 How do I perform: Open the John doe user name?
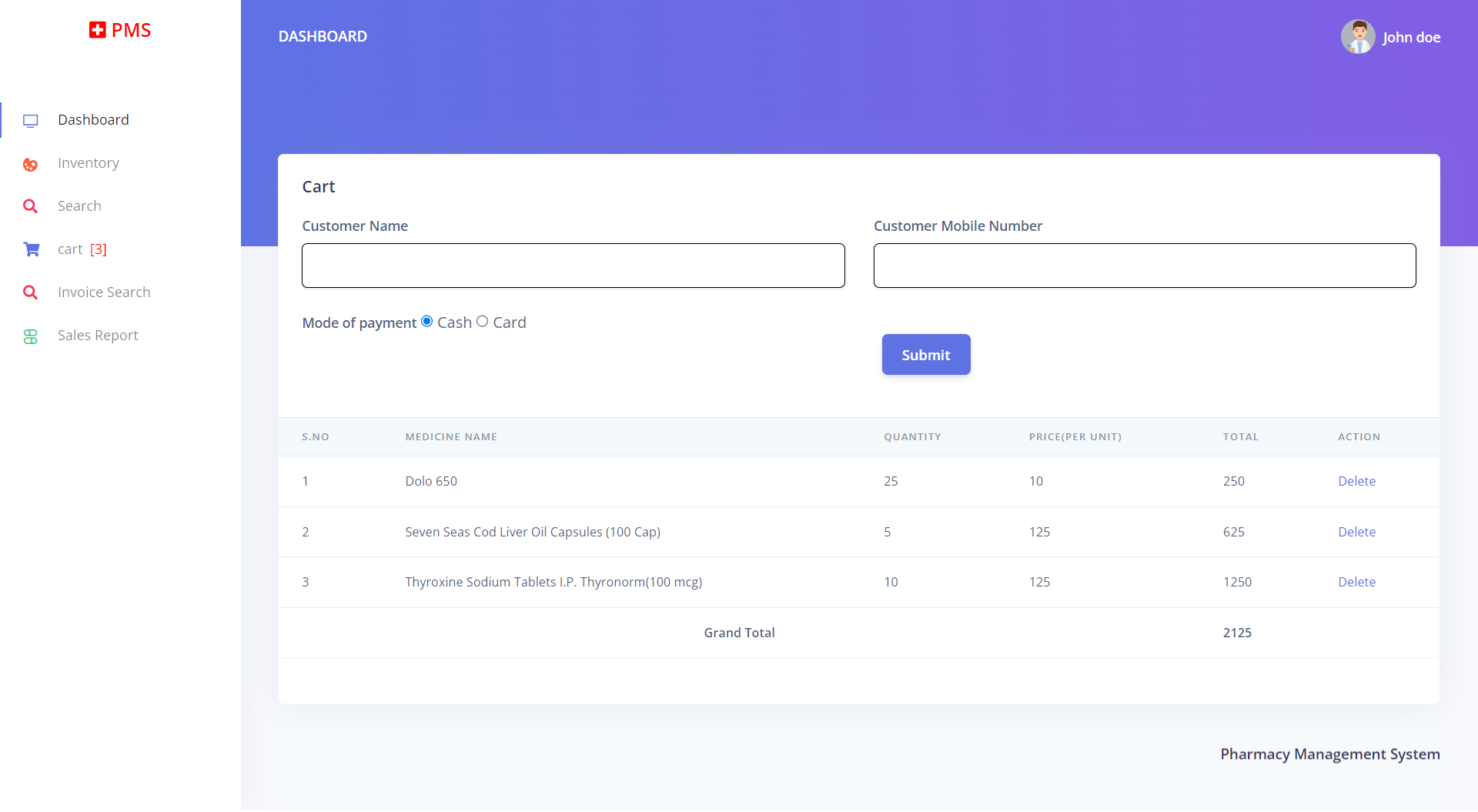pos(1411,38)
